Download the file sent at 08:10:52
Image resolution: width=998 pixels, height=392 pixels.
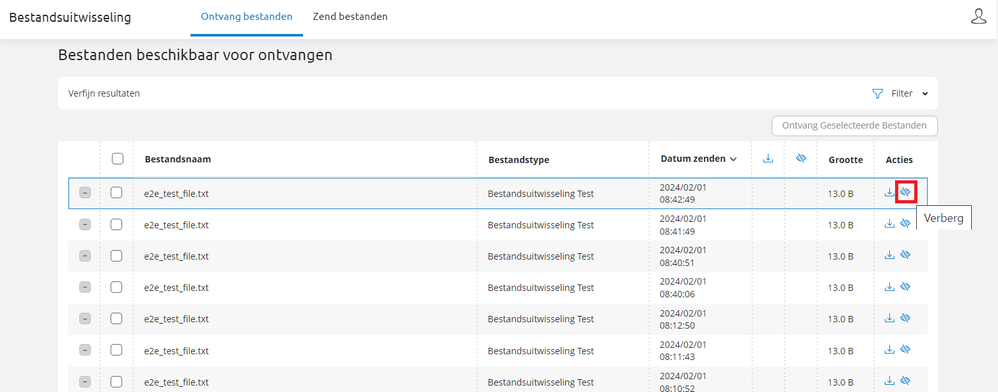point(890,381)
